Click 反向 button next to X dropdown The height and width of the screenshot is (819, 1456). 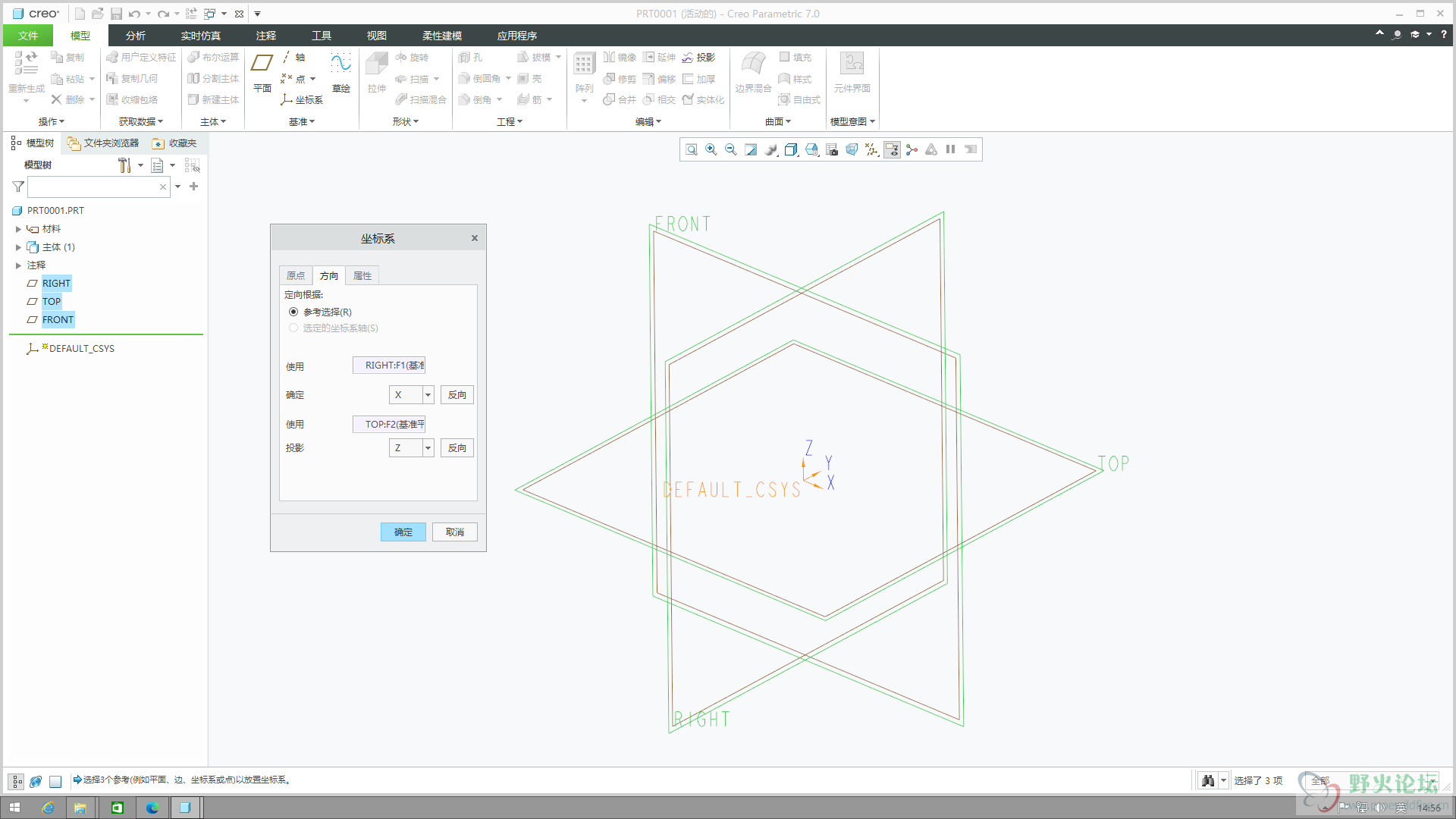457,394
